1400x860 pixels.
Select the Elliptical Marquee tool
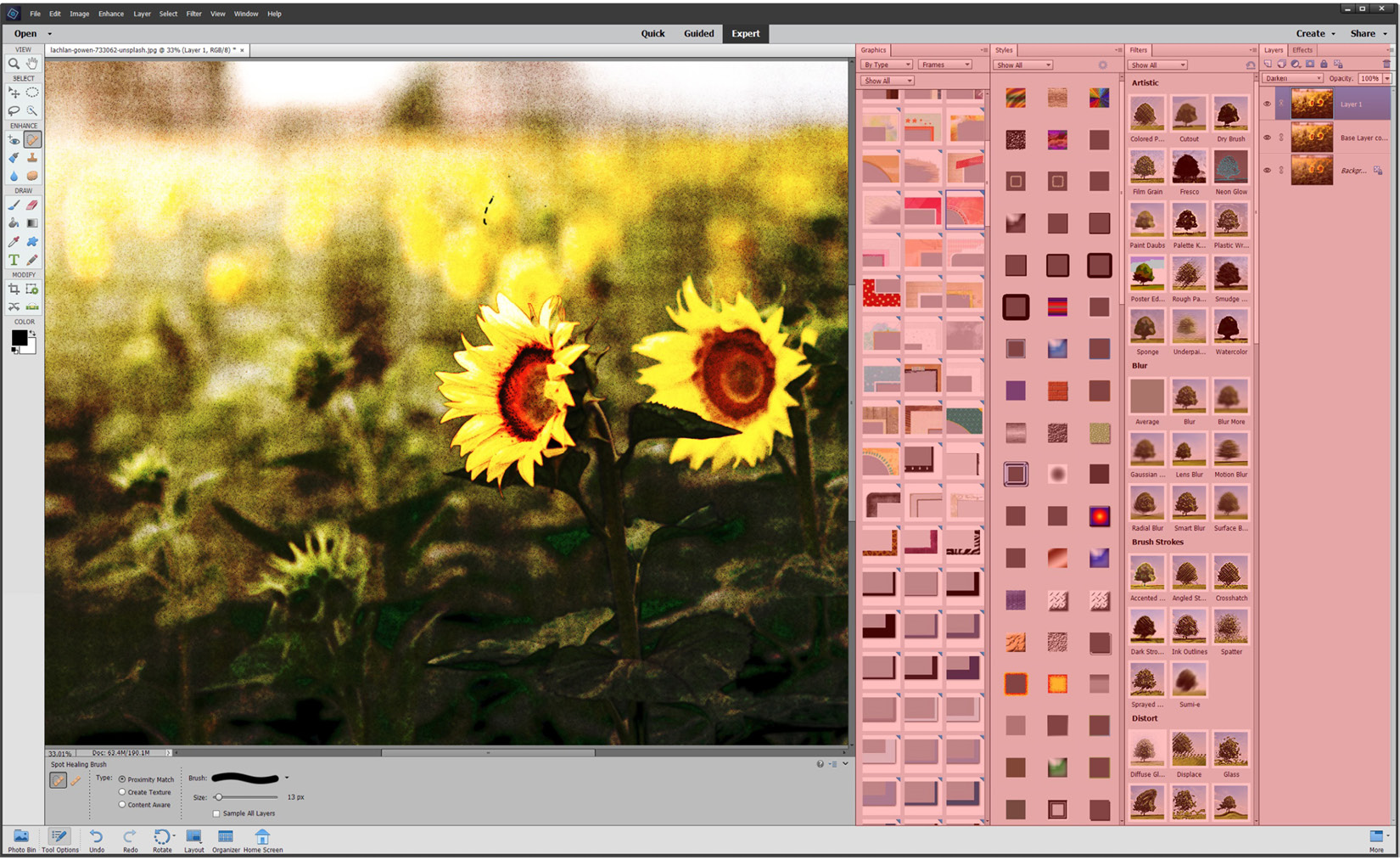click(x=32, y=93)
